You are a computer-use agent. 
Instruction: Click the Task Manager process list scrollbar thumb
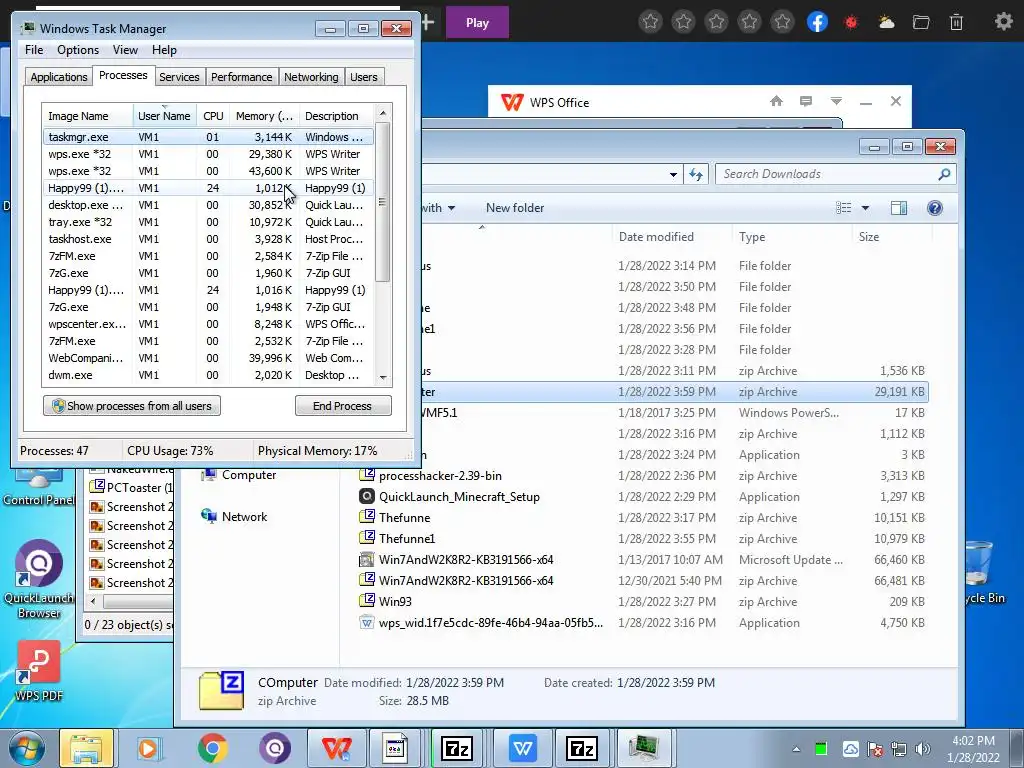pyautogui.click(x=383, y=201)
